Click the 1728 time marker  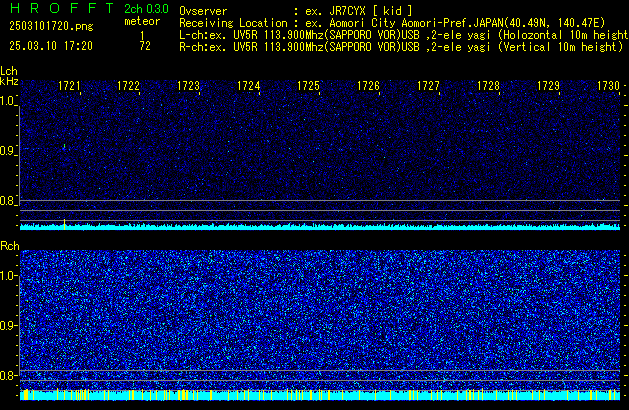(488, 86)
